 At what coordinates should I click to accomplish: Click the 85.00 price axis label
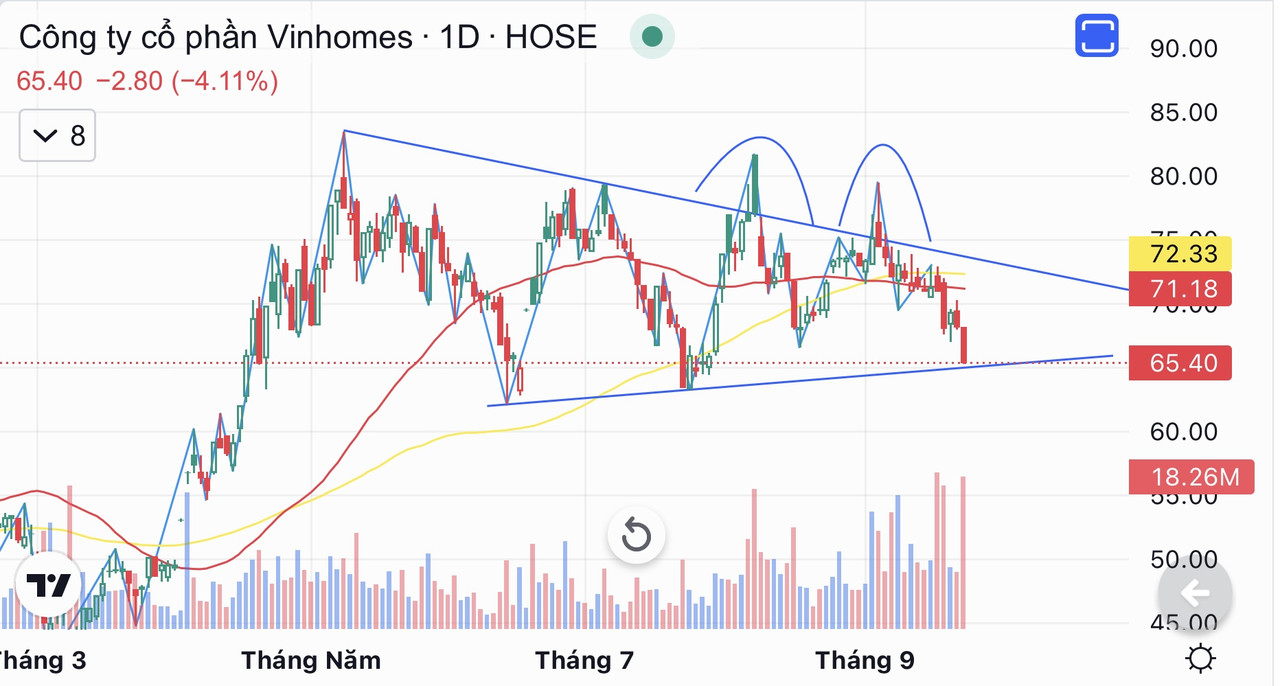(1183, 112)
